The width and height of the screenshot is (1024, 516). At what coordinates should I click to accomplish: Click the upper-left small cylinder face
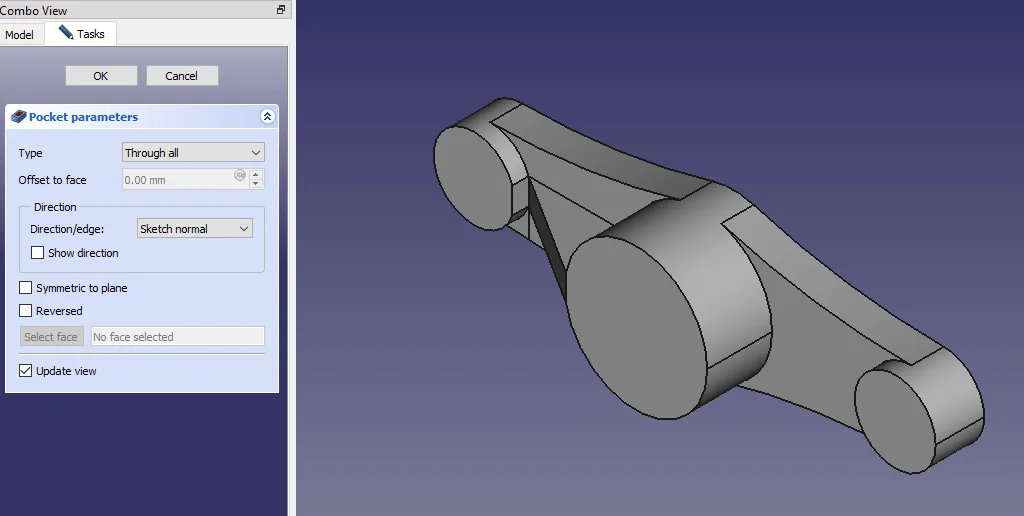(472, 178)
